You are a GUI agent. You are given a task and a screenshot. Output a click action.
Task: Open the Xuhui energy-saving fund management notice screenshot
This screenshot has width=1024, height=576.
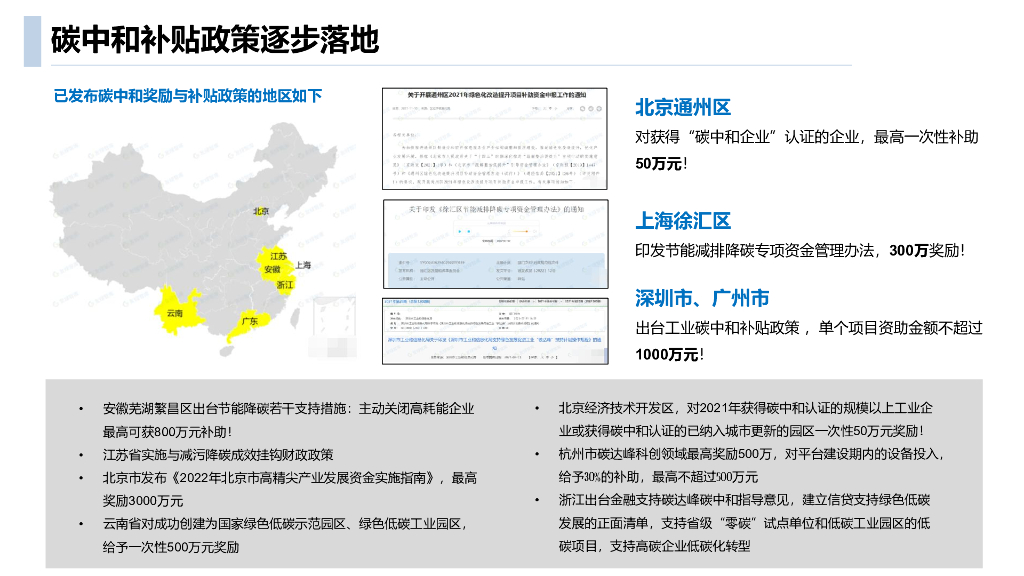495,243
